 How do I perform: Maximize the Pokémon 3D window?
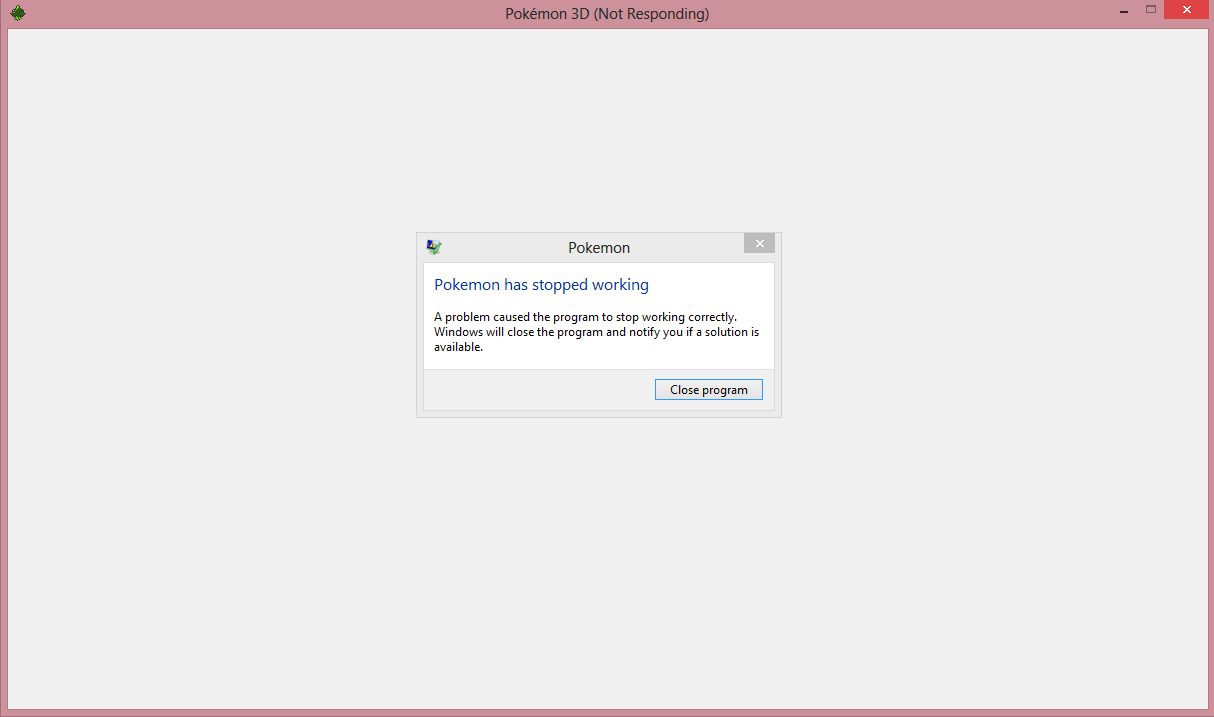1151,9
